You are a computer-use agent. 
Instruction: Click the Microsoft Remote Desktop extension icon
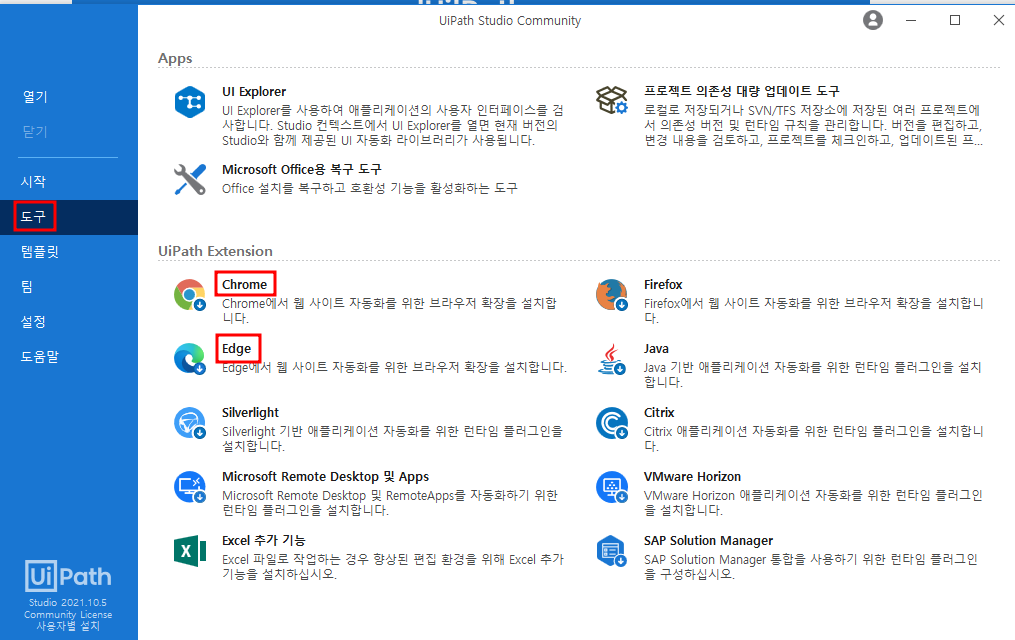click(x=190, y=487)
